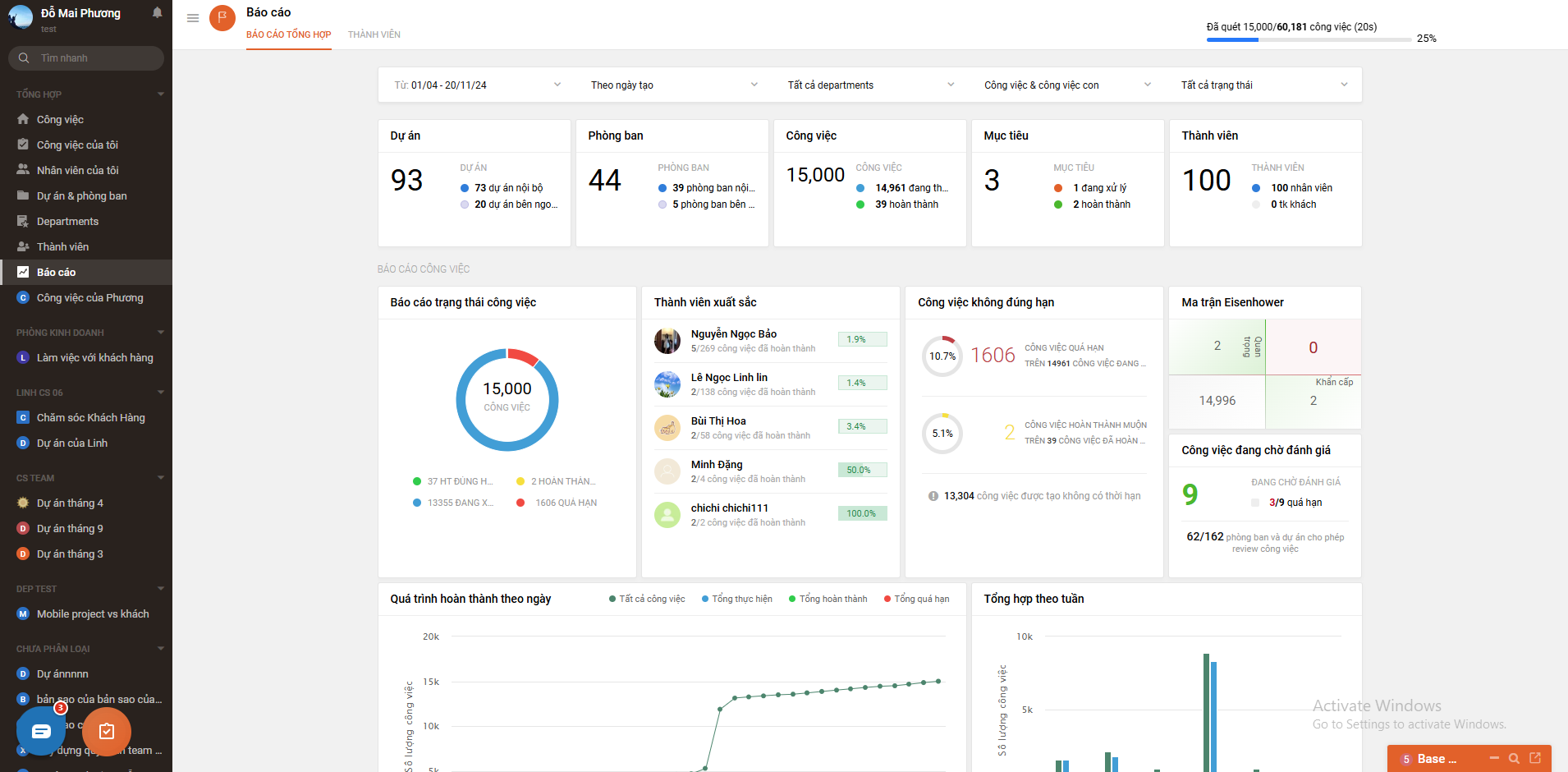
Task: Click search icon in Base chat bar
Action: pos(1514,759)
